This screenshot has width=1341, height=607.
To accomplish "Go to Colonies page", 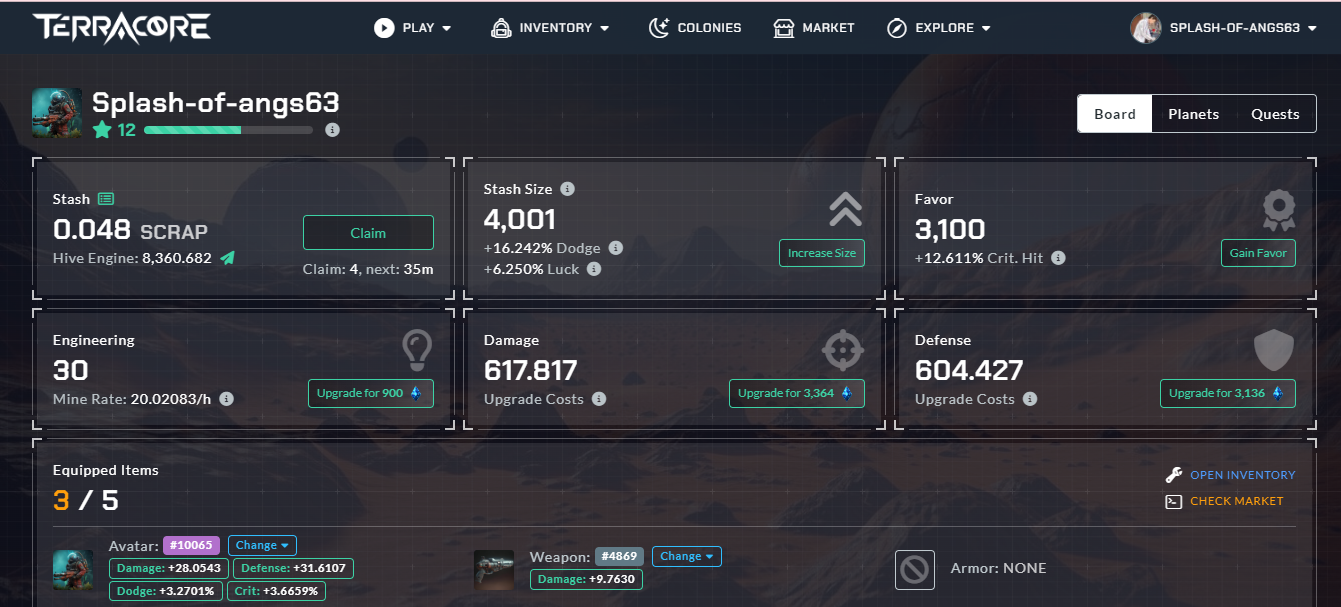I will tap(695, 28).
